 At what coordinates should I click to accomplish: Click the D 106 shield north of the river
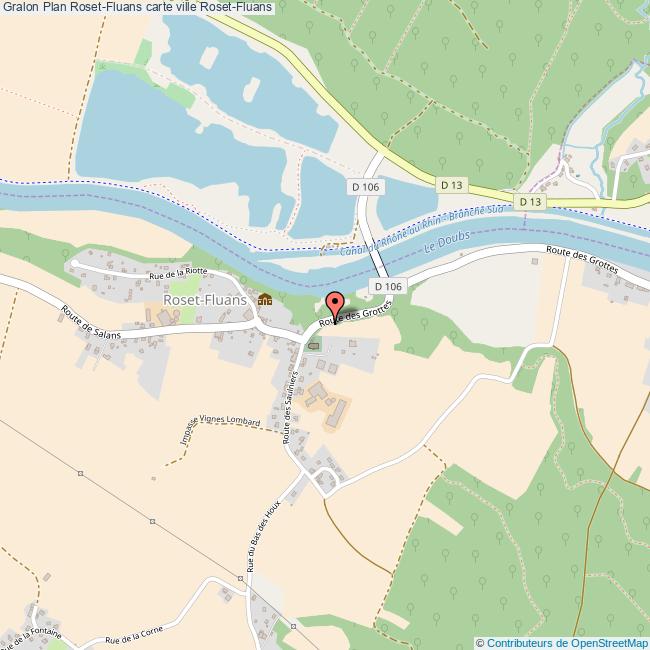[x=365, y=187]
